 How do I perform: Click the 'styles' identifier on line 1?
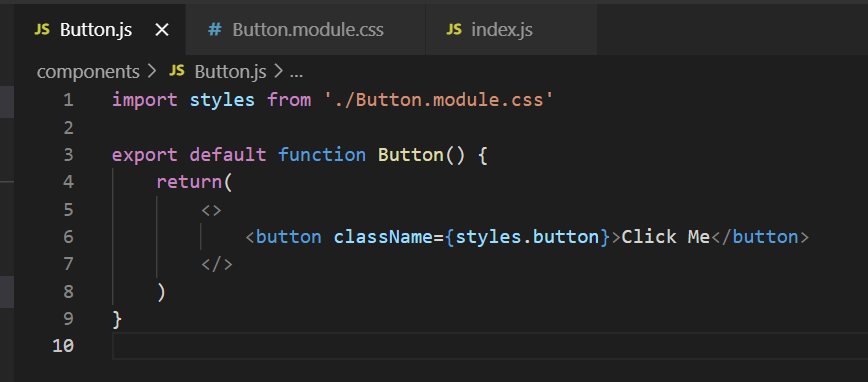(x=222, y=100)
